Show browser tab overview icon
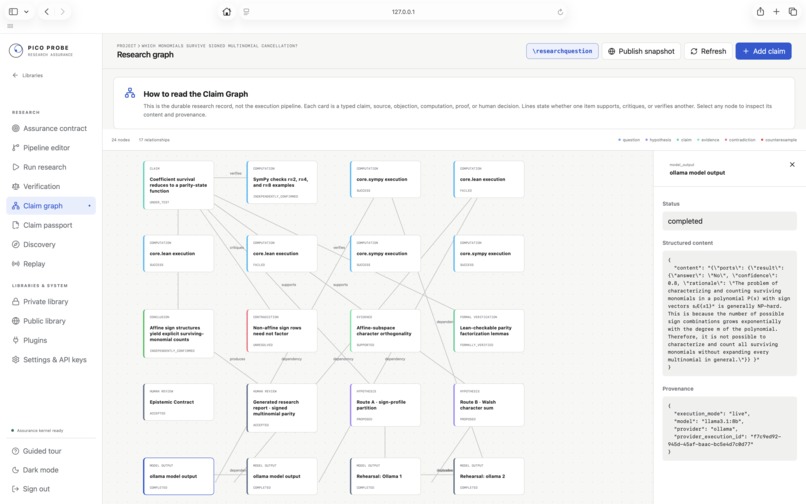 (x=793, y=12)
